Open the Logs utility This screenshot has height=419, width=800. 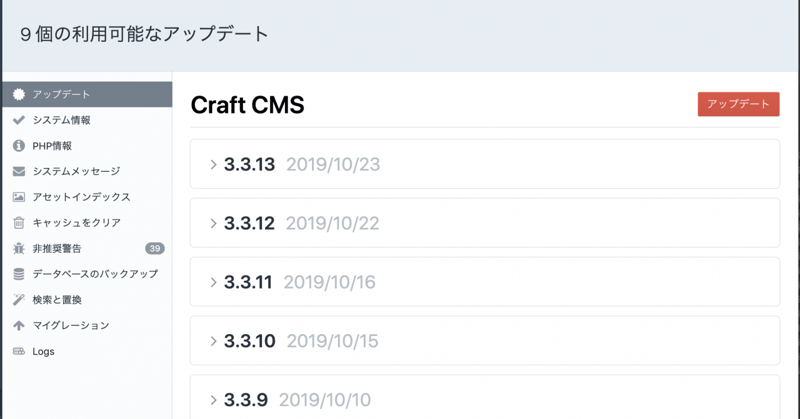coord(44,351)
